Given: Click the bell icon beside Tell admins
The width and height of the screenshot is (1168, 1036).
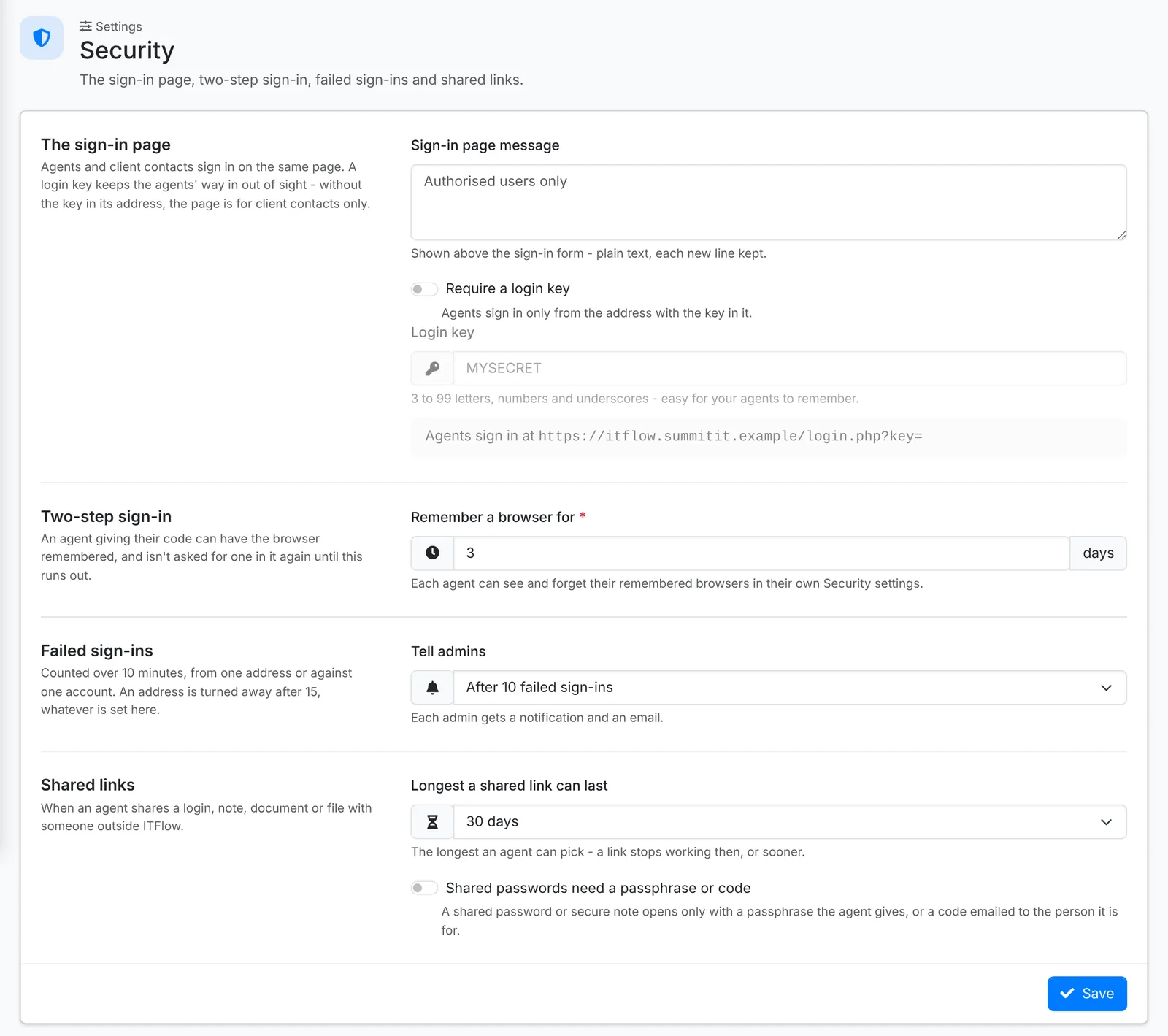Looking at the screenshot, I should (x=432, y=688).
